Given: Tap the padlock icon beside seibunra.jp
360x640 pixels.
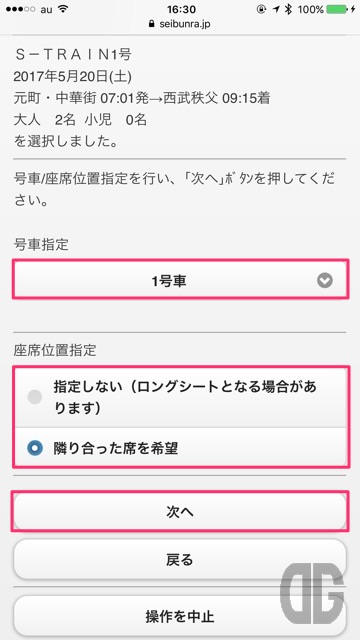Looking at the screenshot, I should (152, 24).
